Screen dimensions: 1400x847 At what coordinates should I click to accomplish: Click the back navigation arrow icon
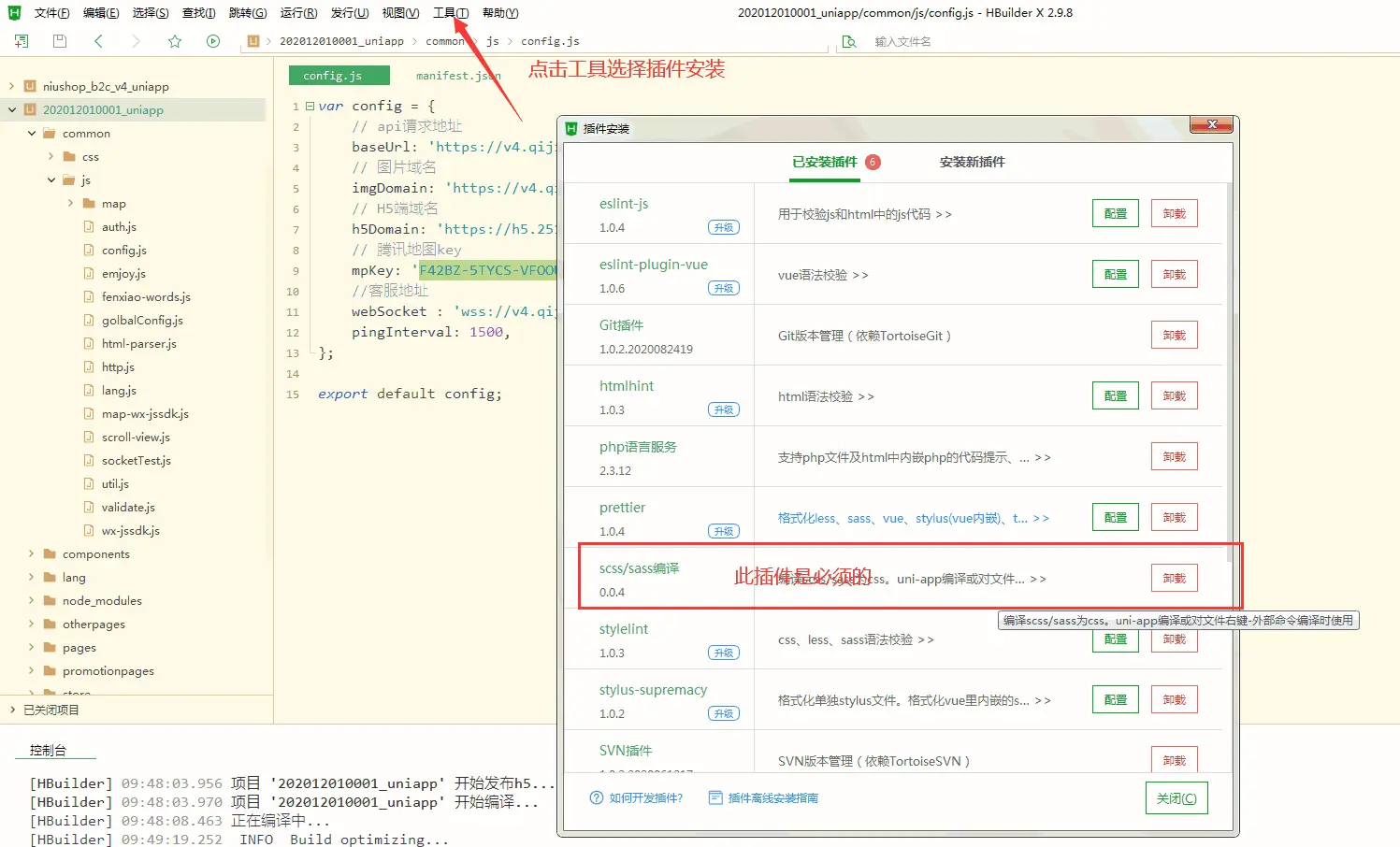98,41
